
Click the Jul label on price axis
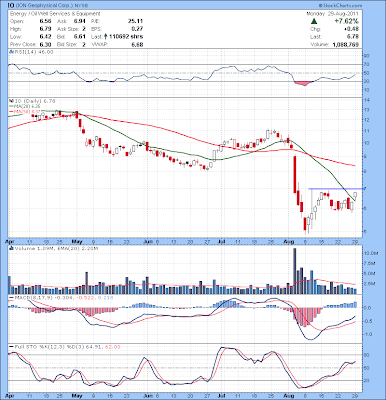221,241
